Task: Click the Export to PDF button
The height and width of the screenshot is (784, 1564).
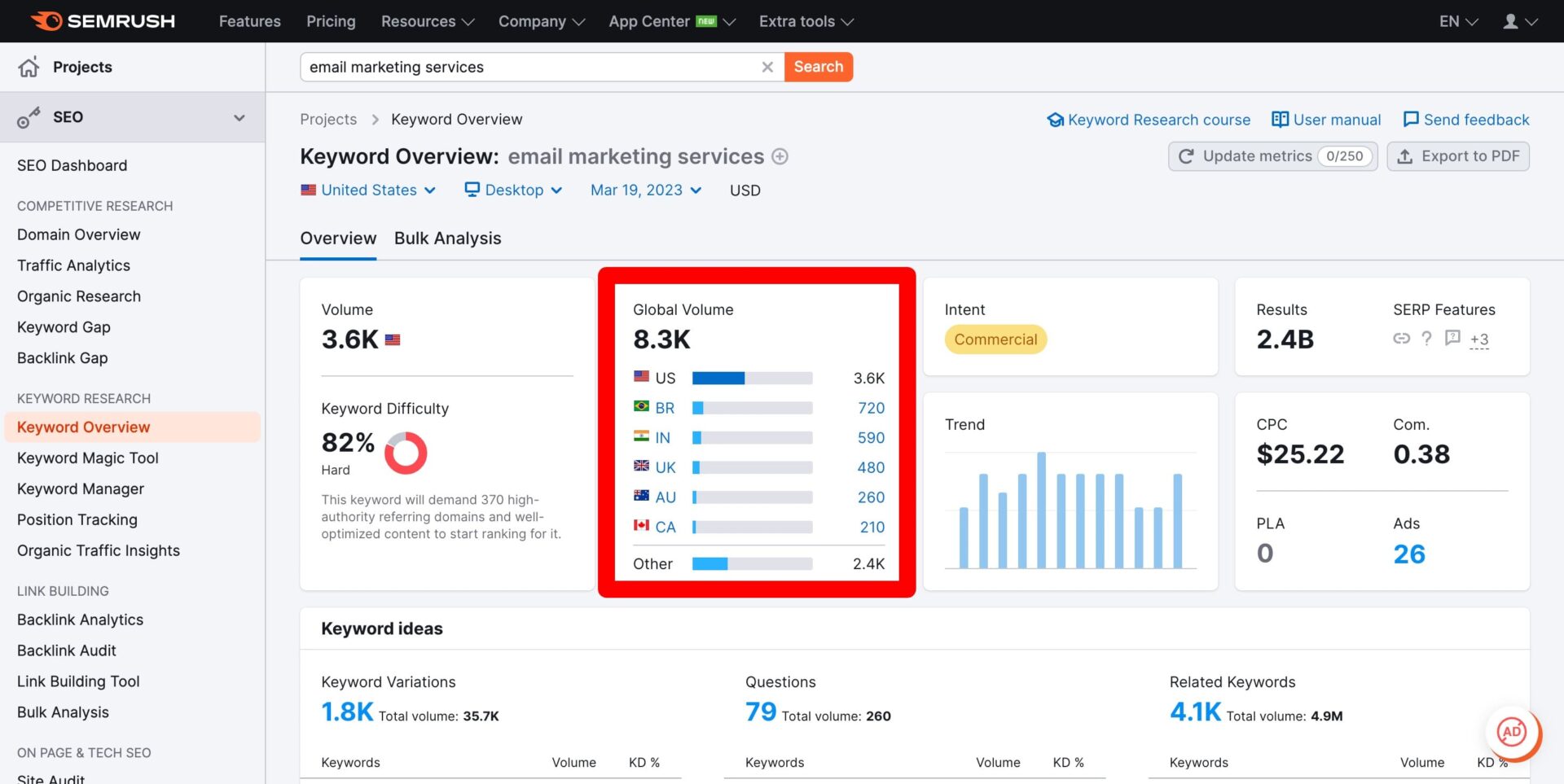Action: click(x=1458, y=156)
